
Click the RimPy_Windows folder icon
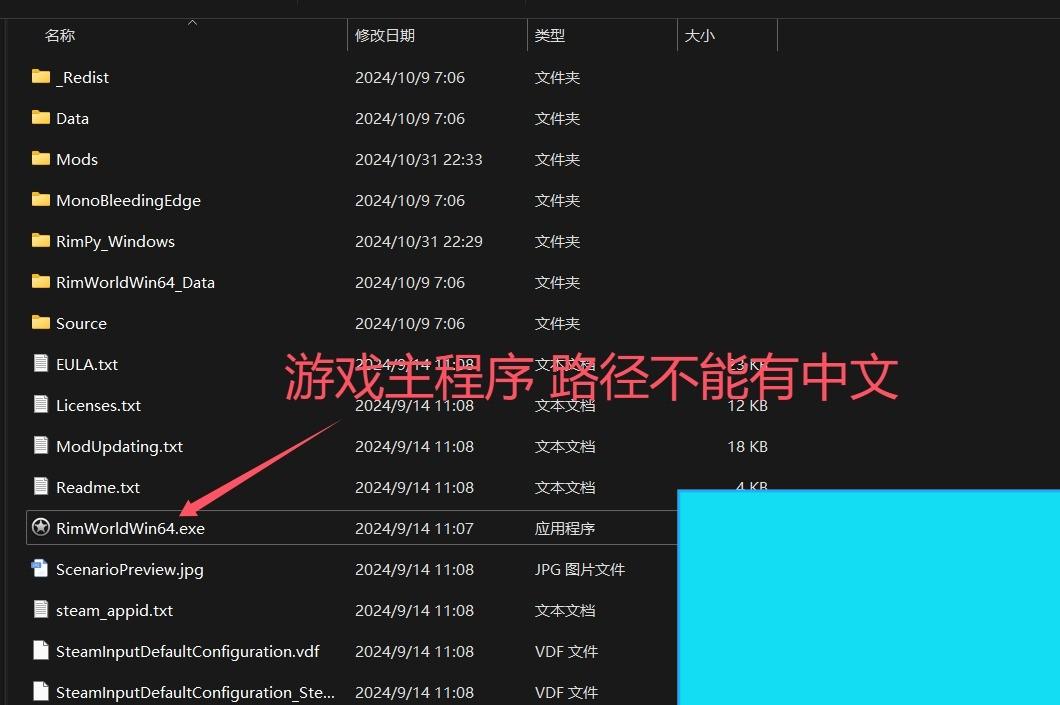pos(41,241)
